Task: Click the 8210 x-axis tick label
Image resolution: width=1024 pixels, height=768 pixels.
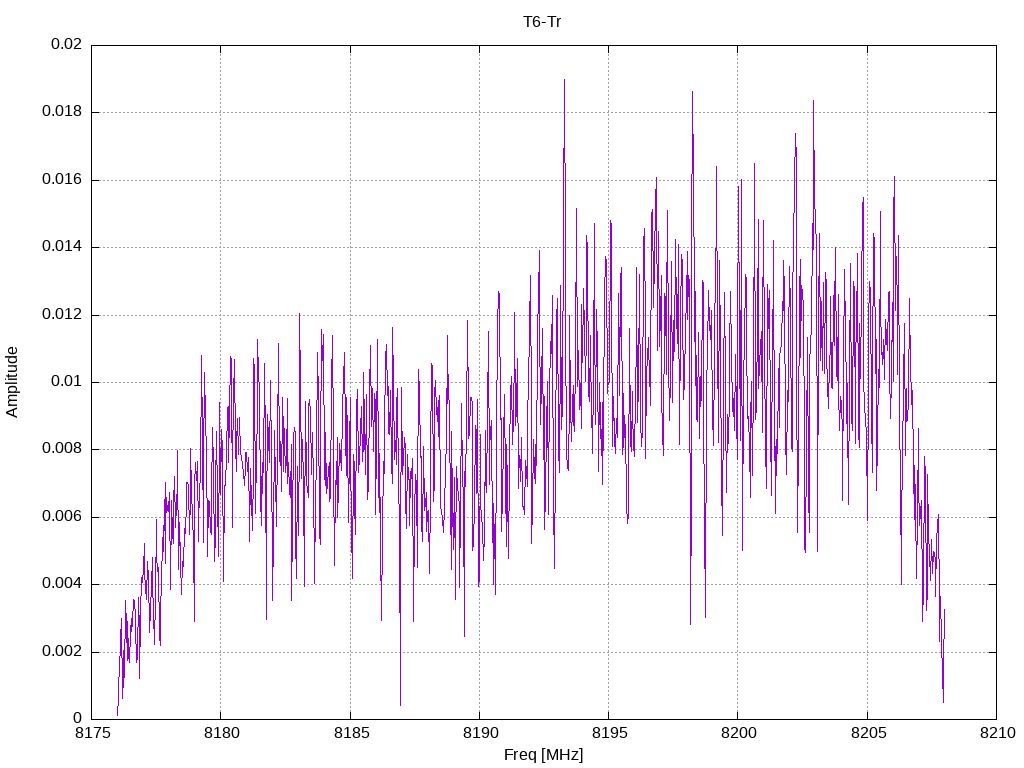Action: coord(998,733)
